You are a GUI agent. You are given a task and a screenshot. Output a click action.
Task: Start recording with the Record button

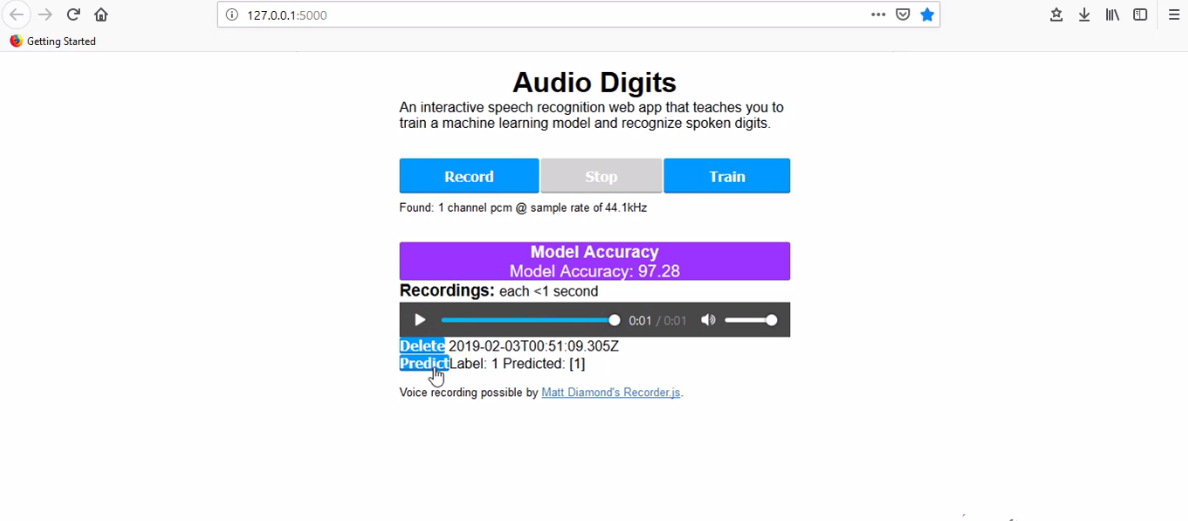click(x=469, y=176)
